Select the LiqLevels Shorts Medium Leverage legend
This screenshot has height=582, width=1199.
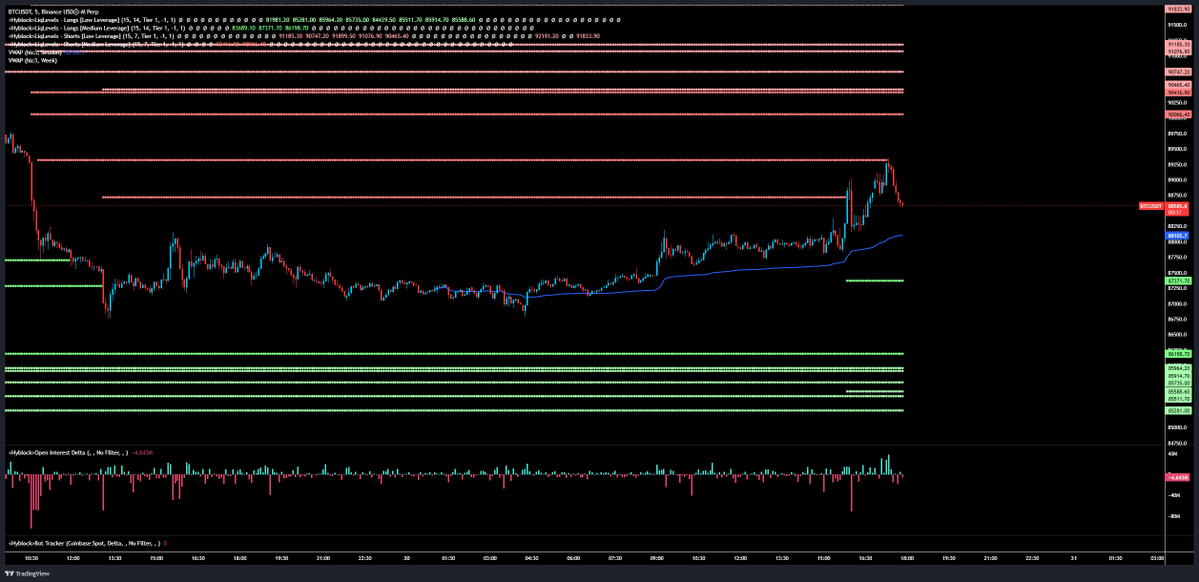(95, 44)
